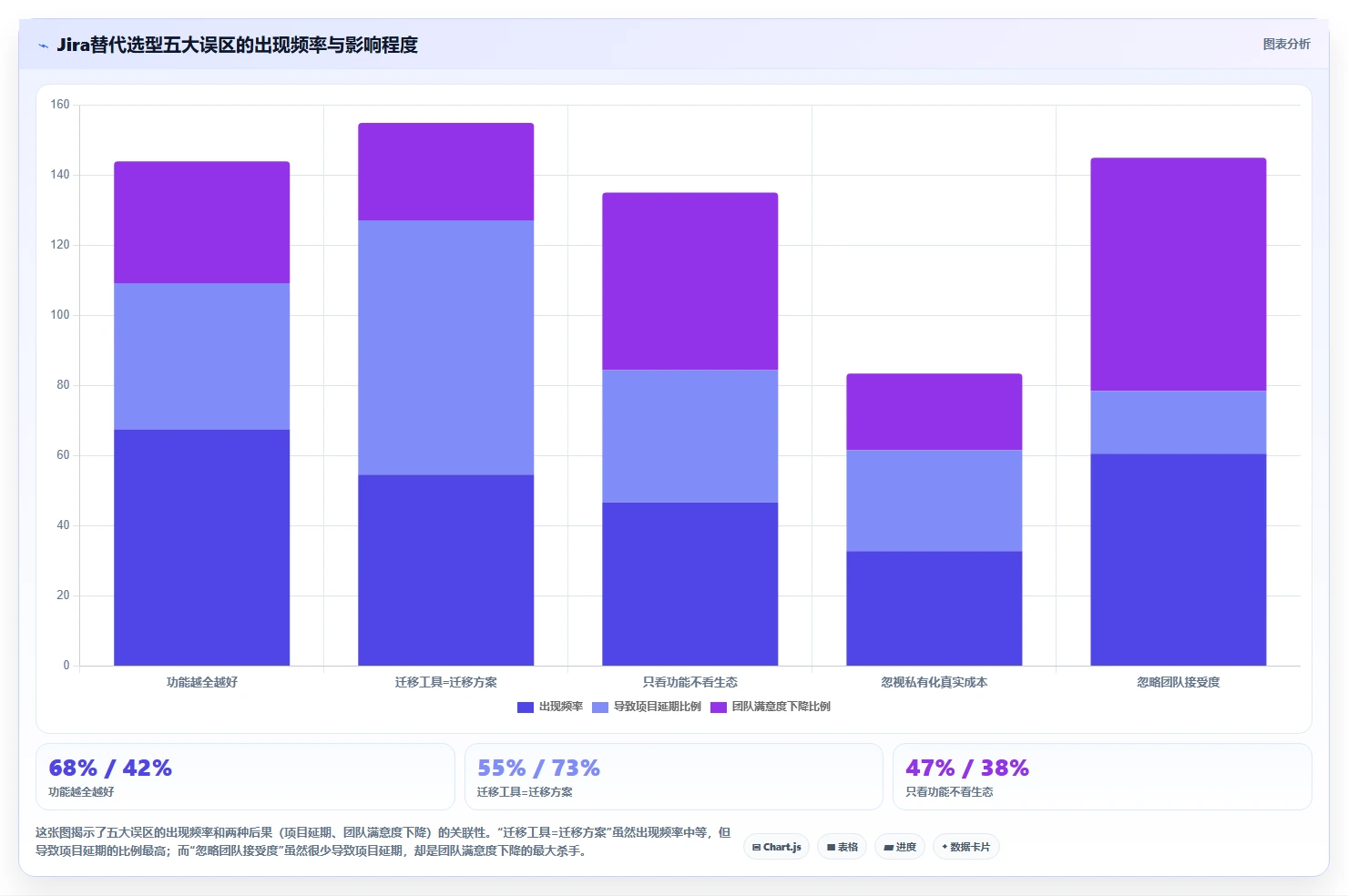Click the purple segment of 只看功能不看生态 bar
The image size is (1348, 896).
click(x=690, y=281)
